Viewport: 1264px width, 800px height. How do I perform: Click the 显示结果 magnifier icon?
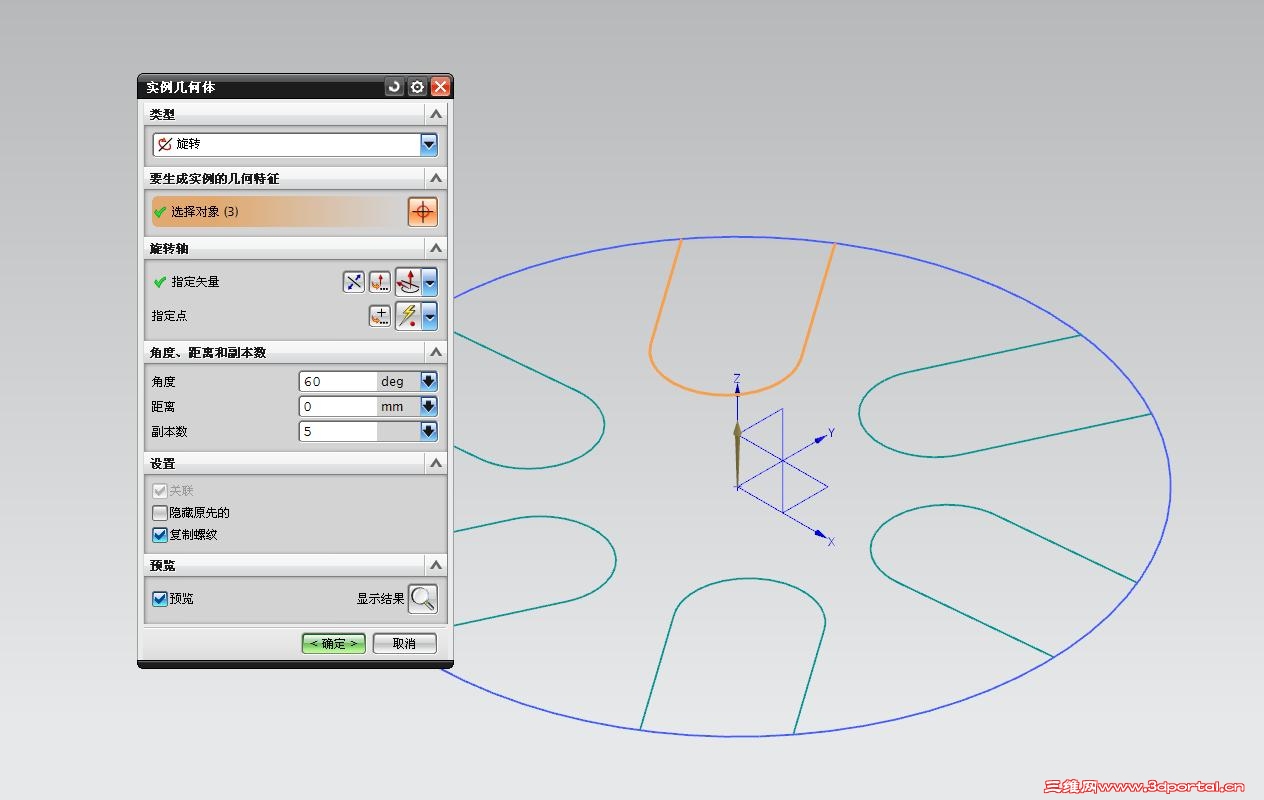tap(423, 598)
